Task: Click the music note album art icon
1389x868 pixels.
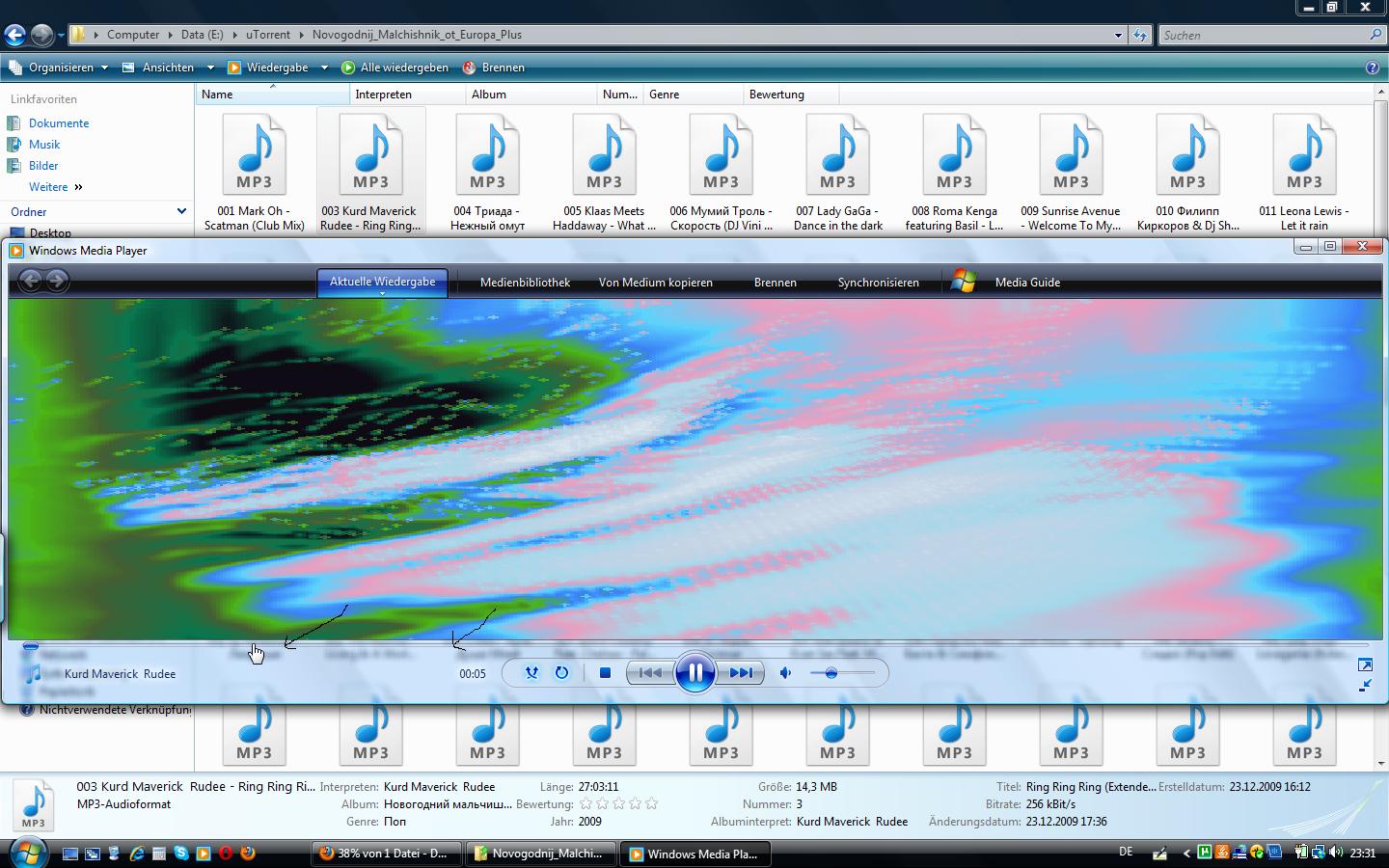Action: click(33, 673)
